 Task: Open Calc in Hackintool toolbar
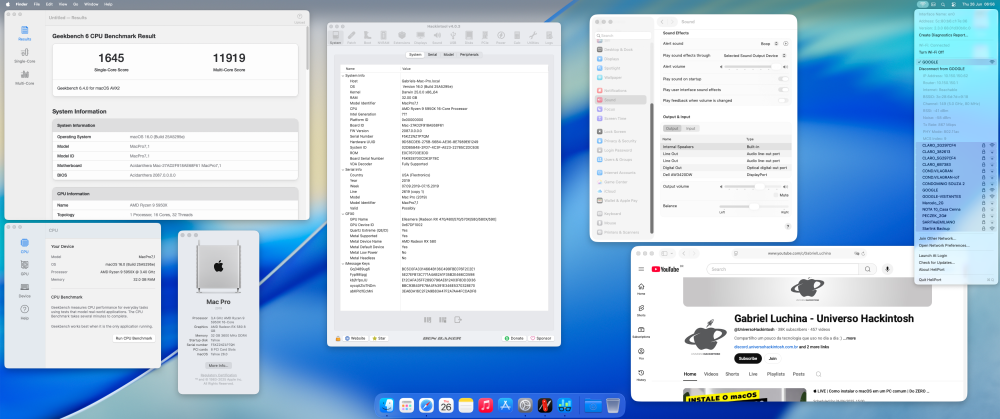[517, 37]
